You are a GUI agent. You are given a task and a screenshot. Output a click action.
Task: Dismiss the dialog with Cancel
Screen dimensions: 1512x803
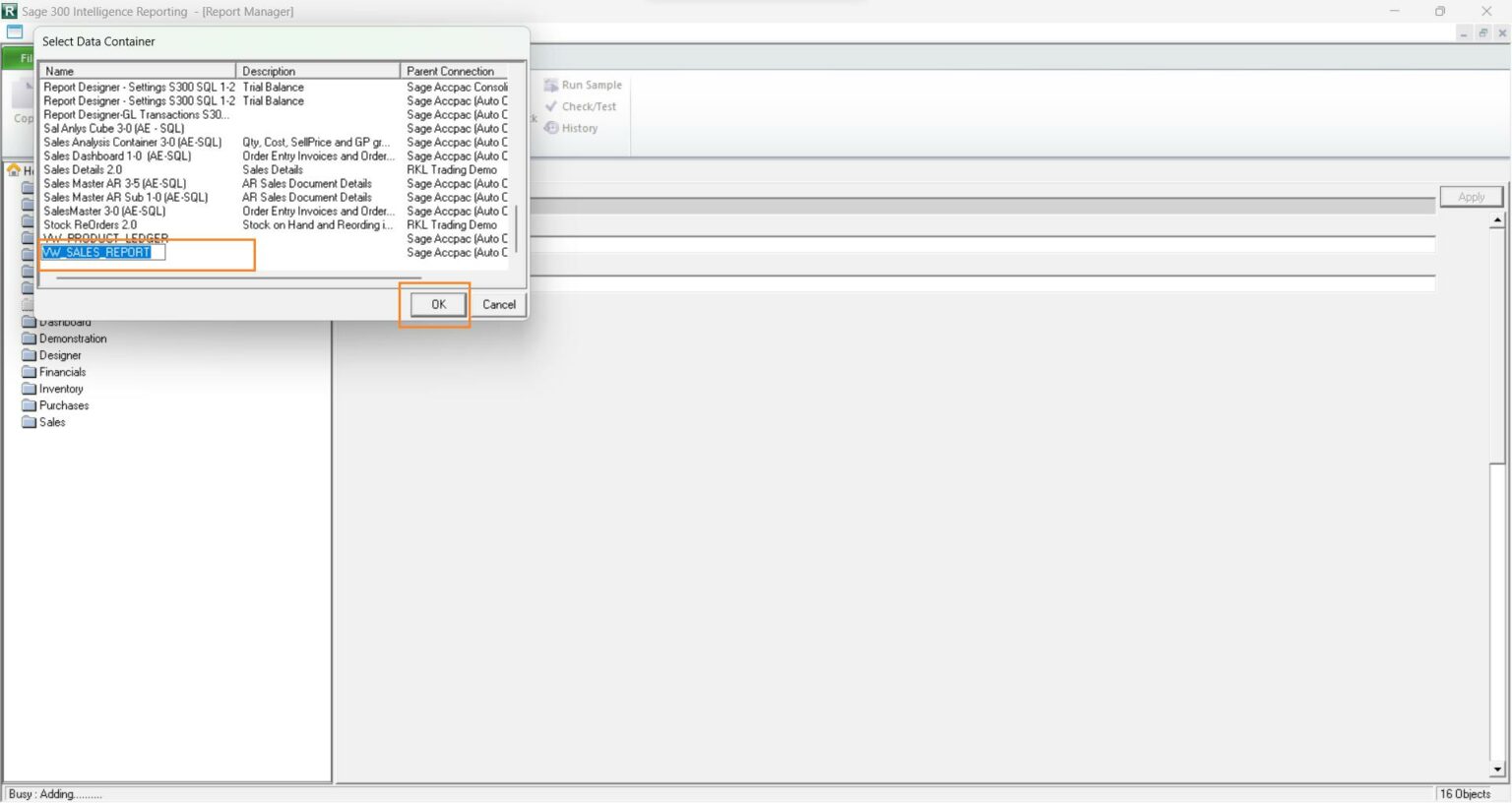pyautogui.click(x=498, y=304)
